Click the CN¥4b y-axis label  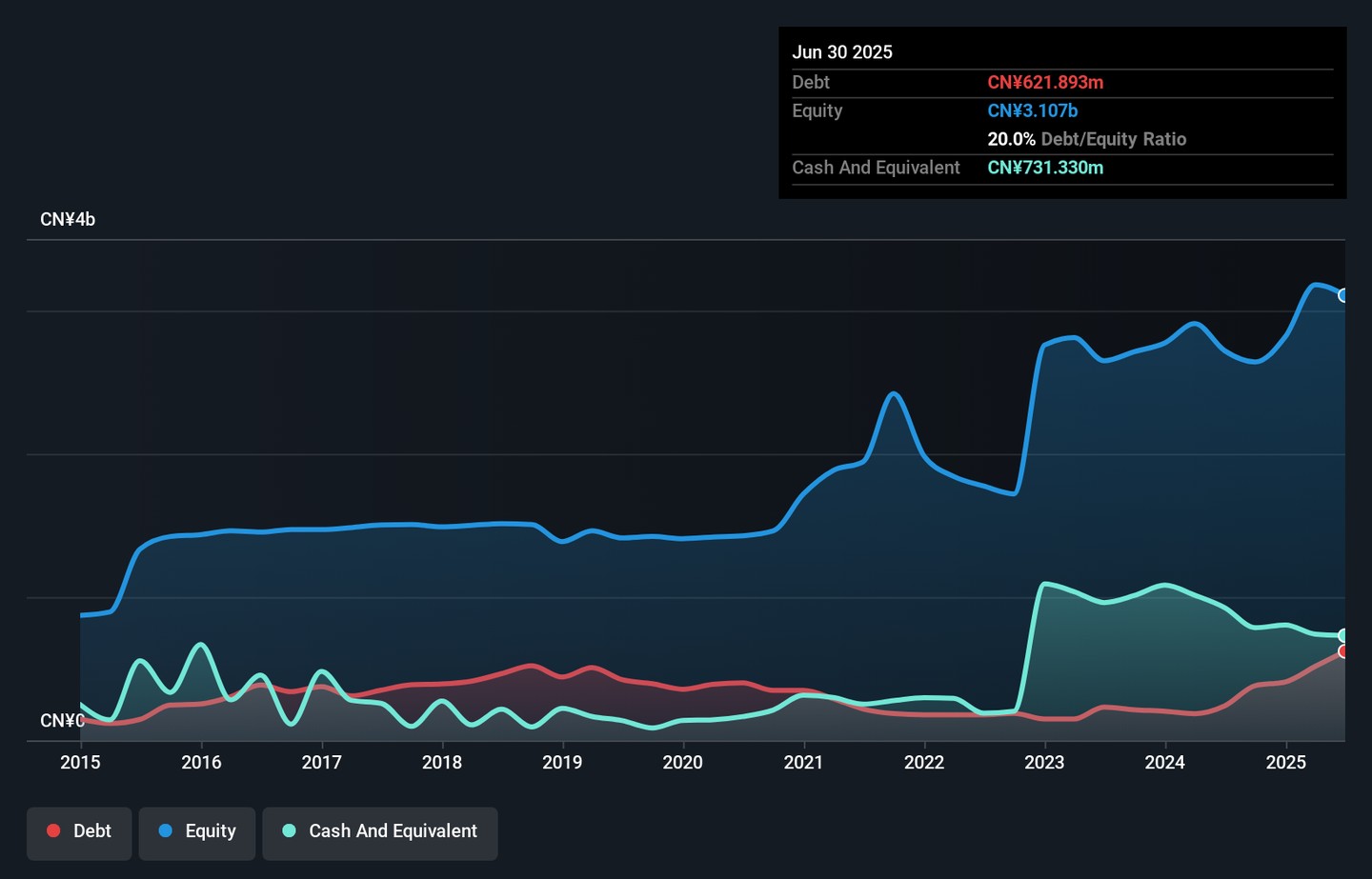coord(68,220)
